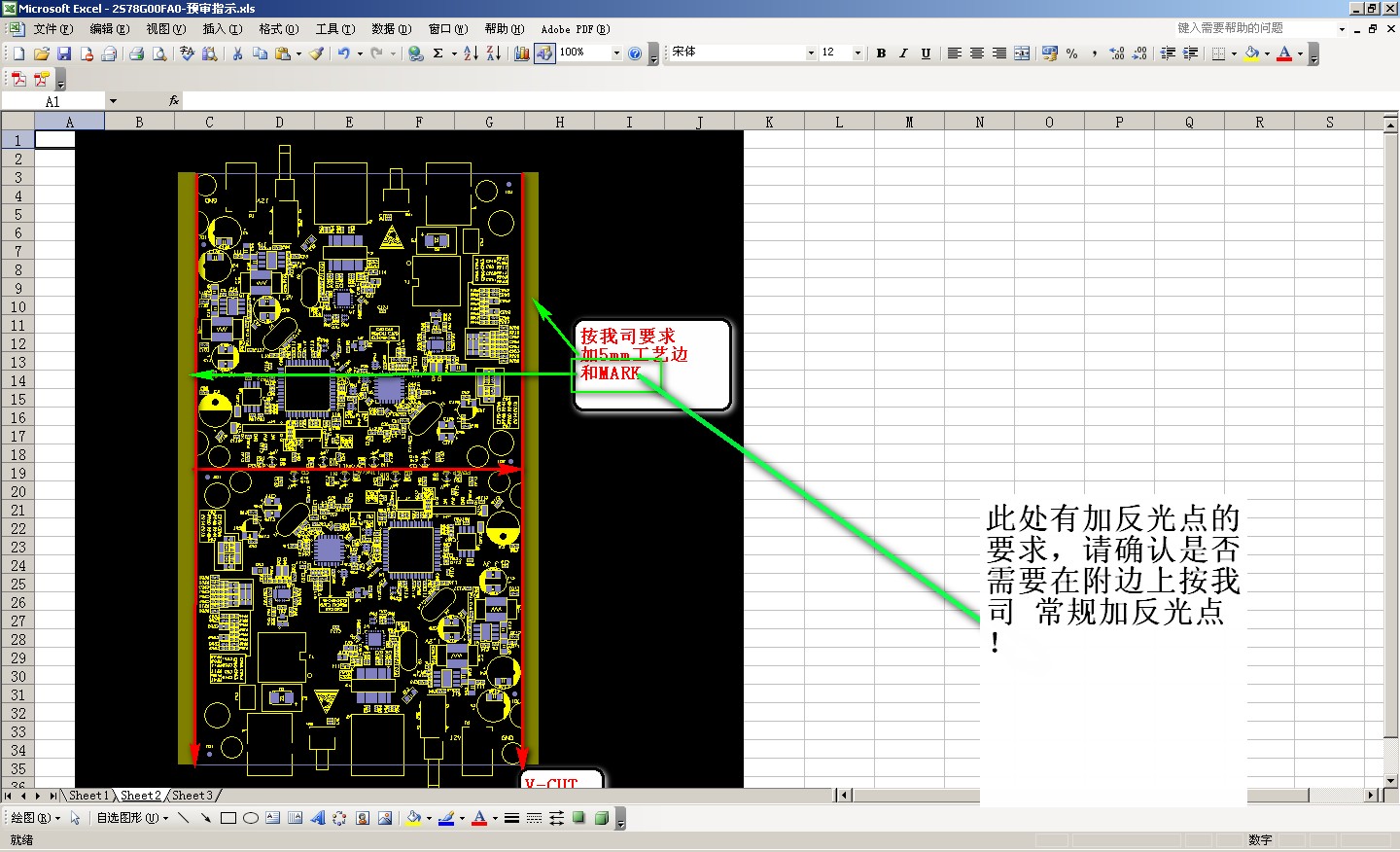The width and height of the screenshot is (1400, 852).
Task: Align text right
Action: point(999,53)
